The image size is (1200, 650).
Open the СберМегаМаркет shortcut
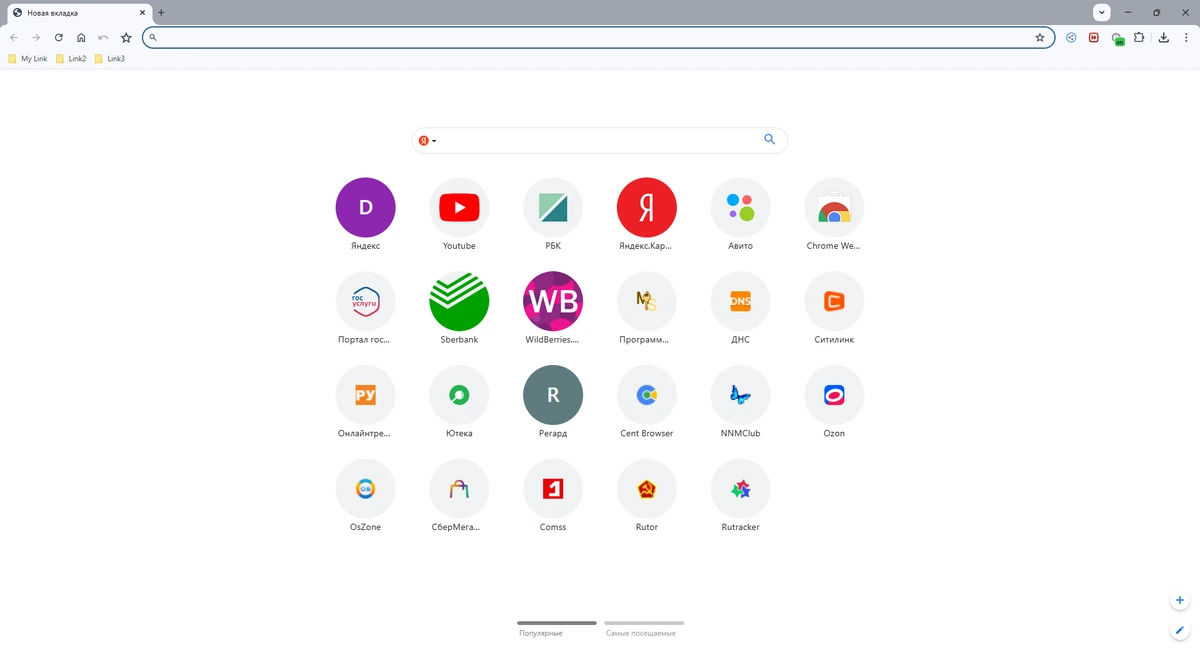459,489
